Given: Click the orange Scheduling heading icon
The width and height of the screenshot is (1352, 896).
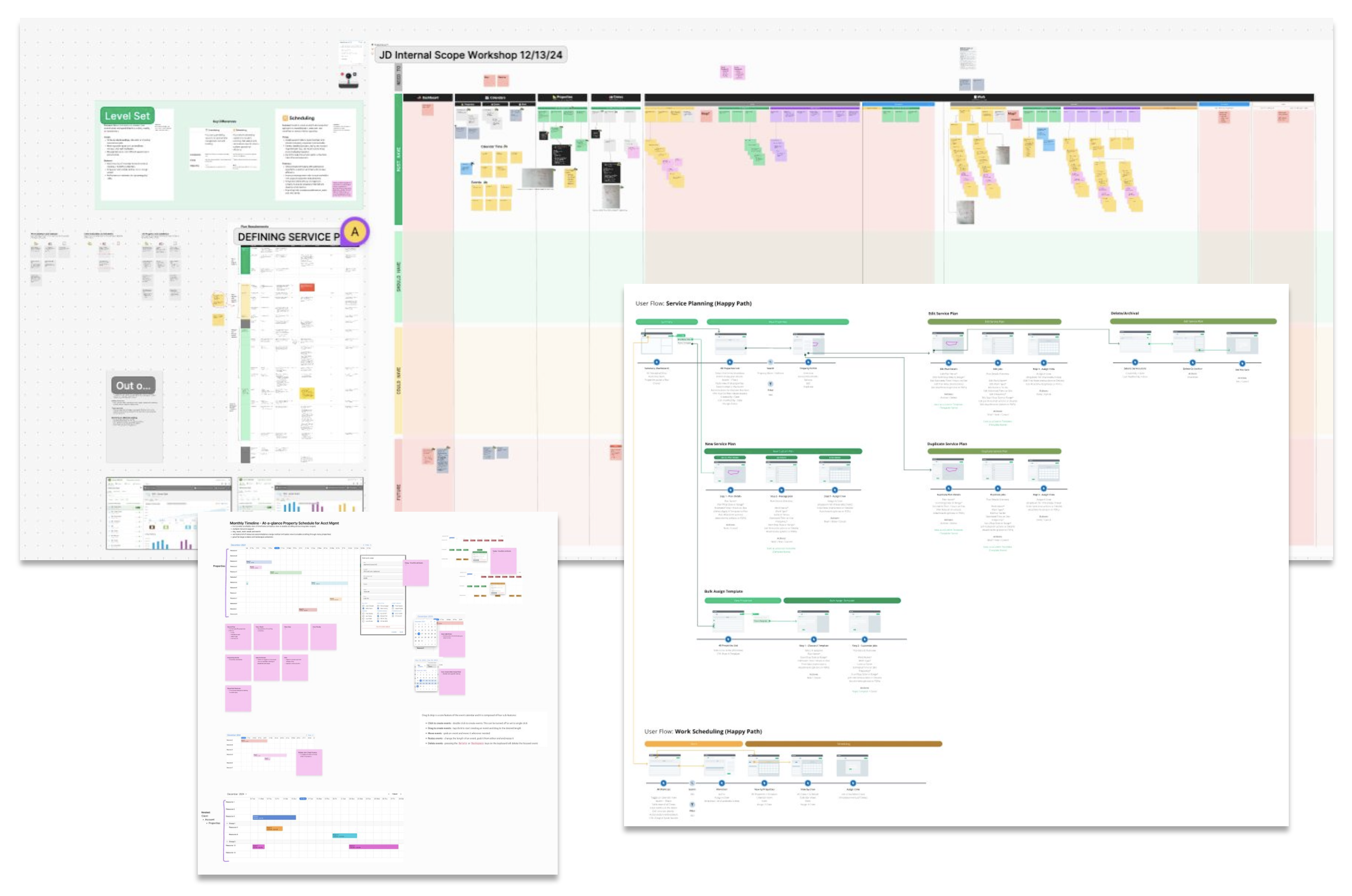Looking at the screenshot, I should point(285,118).
